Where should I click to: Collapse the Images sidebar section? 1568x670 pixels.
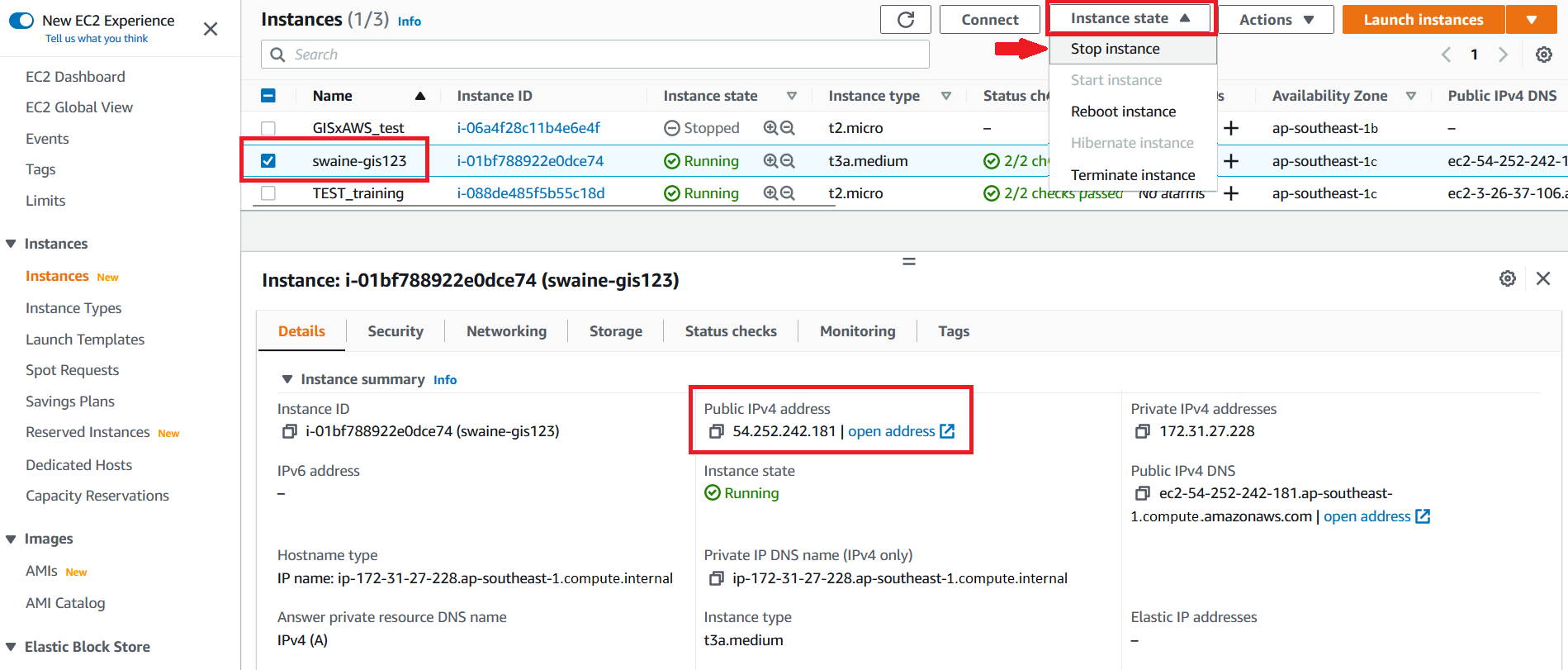pyautogui.click(x=11, y=539)
